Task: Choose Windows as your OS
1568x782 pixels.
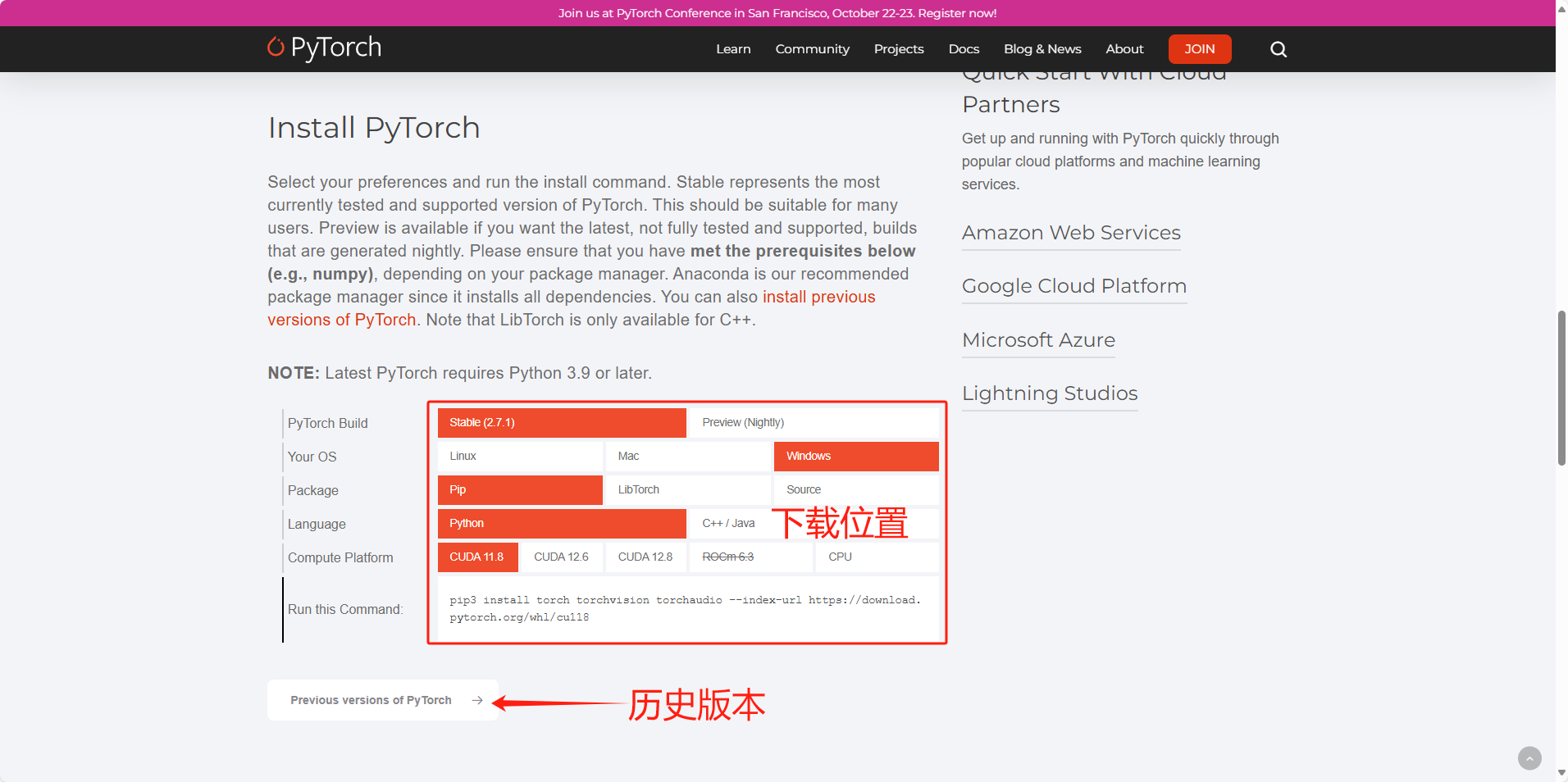Action: point(856,457)
